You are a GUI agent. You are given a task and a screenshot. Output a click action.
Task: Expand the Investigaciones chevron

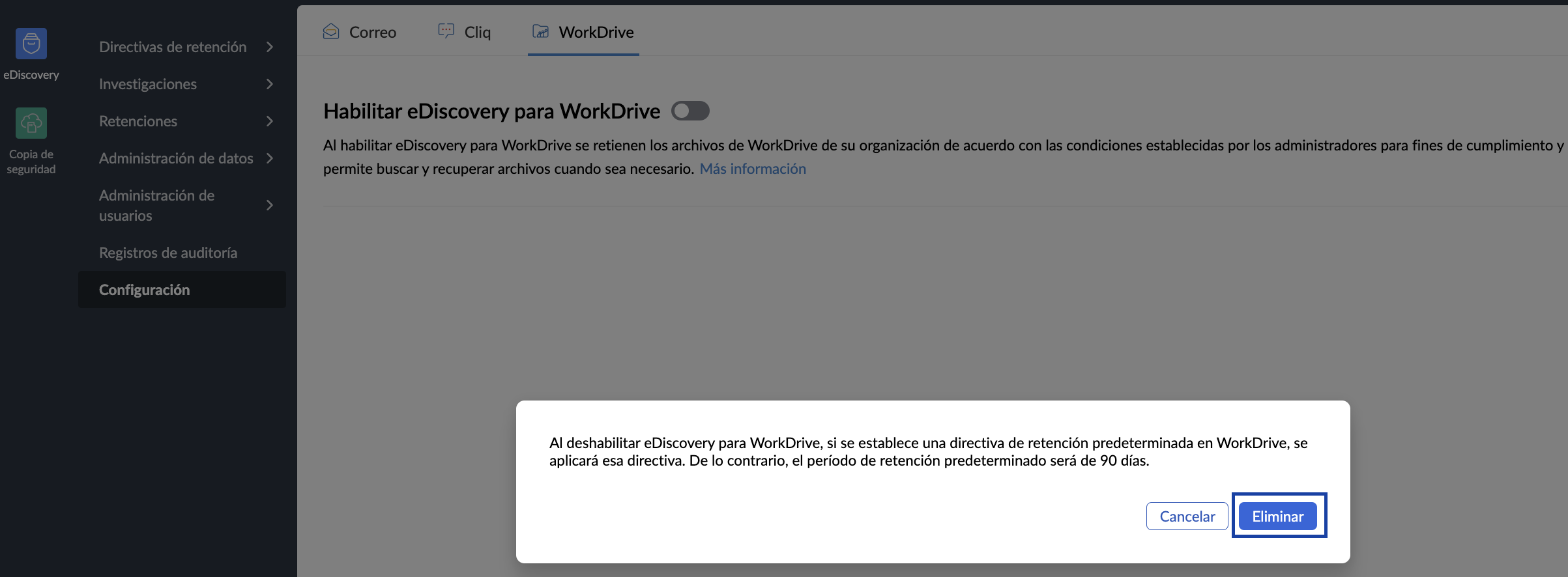tap(270, 84)
